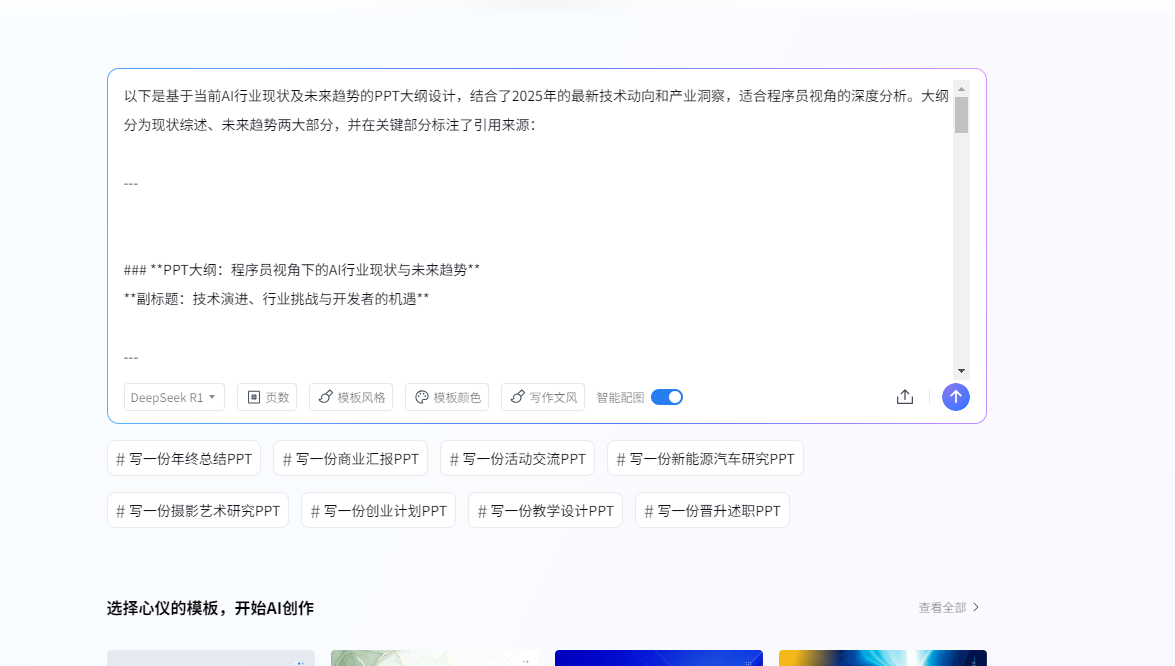
Task: Open the light gray template thumbnail
Action: pyautogui.click(x=211, y=658)
